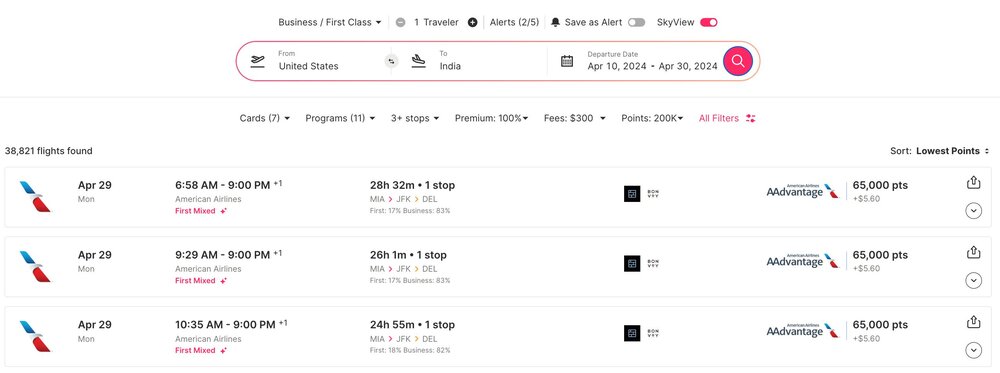Screen dimensions: 1000x373
Task: Open the Business / First Class dropdown
Action: [x=330, y=22]
